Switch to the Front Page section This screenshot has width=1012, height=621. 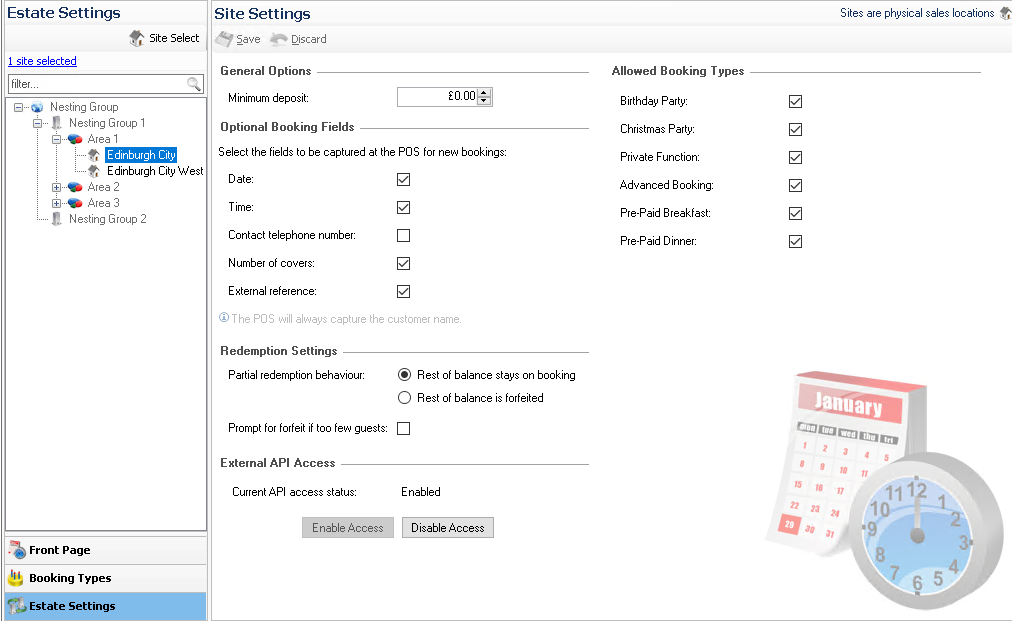tap(59, 550)
